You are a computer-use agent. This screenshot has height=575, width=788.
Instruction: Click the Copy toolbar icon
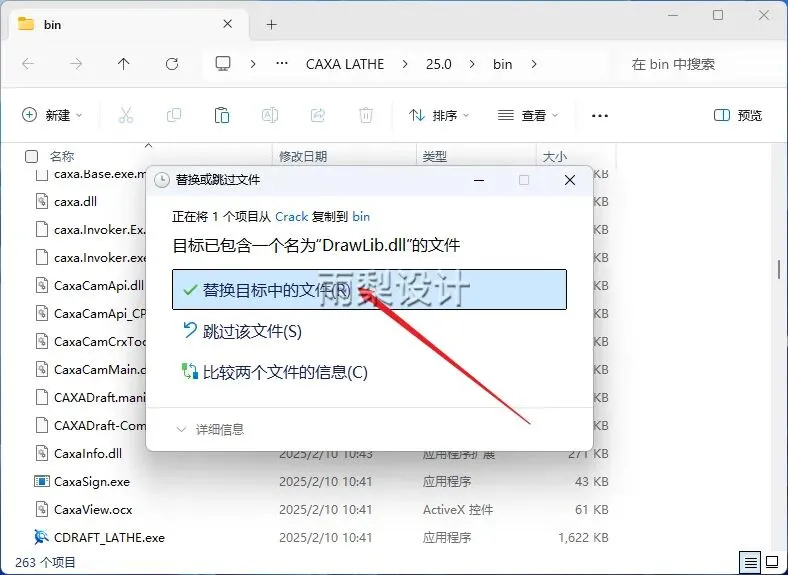coord(173,116)
